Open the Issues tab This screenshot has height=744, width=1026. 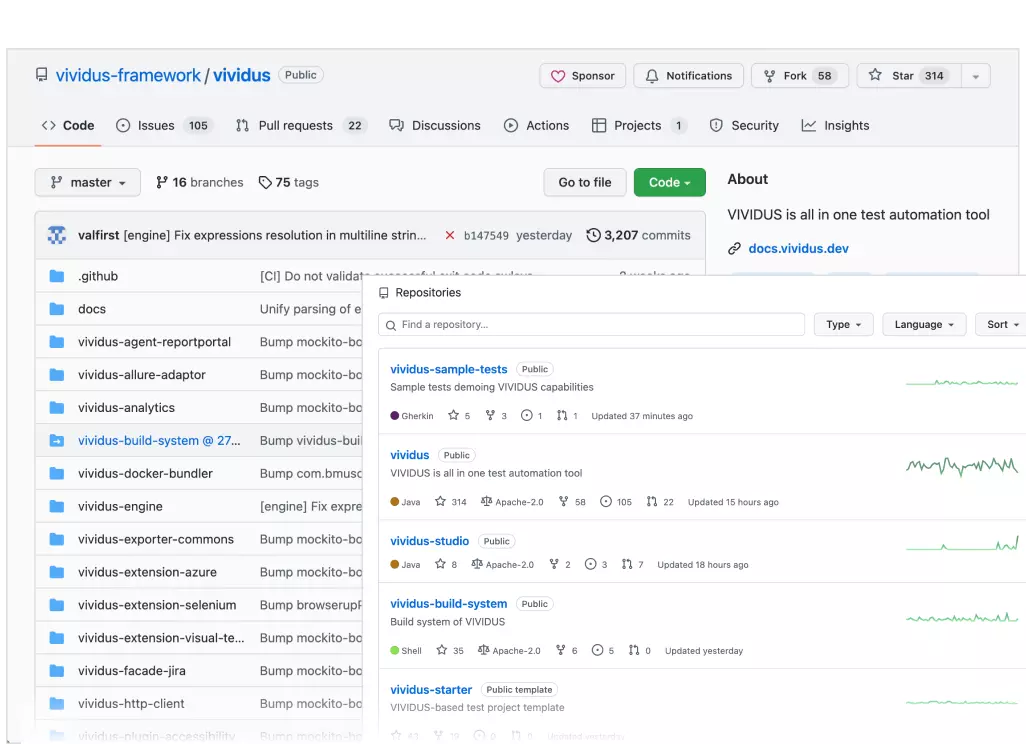[x=162, y=126]
